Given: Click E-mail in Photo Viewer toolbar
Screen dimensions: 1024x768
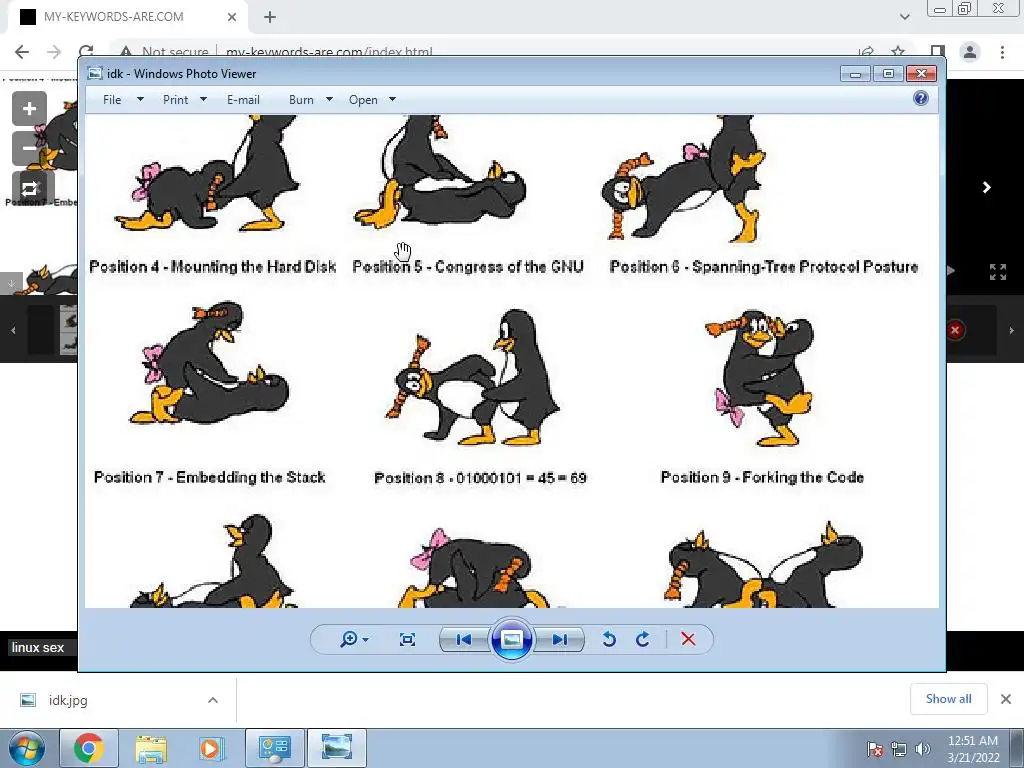Looking at the screenshot, I should pos(244,100).
